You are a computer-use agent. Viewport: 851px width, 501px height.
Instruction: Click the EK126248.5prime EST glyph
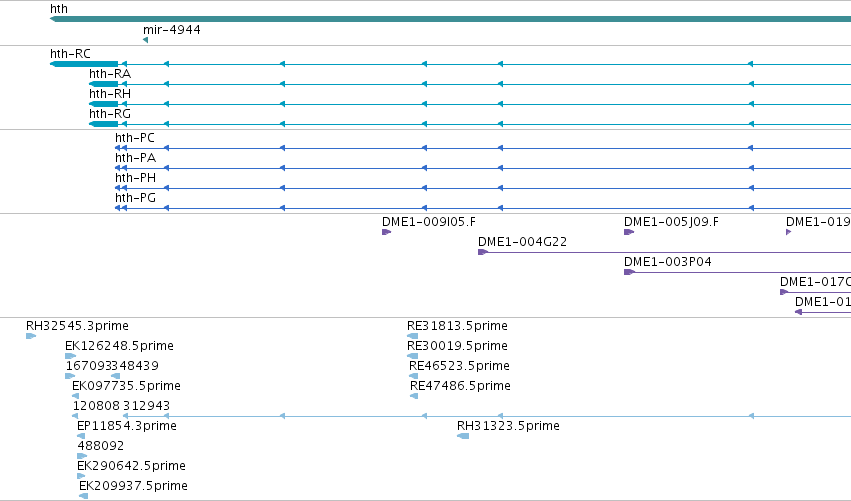tap(70, 357)
